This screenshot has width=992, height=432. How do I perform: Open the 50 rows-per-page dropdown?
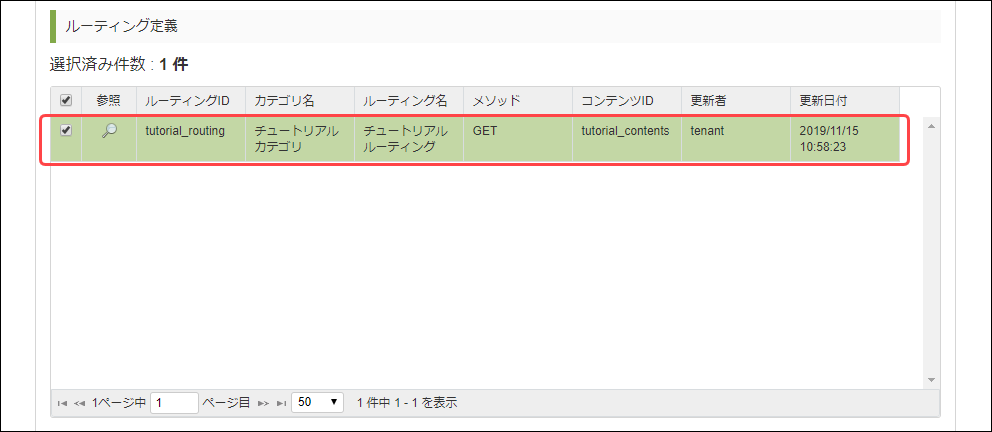coord(317,402)
